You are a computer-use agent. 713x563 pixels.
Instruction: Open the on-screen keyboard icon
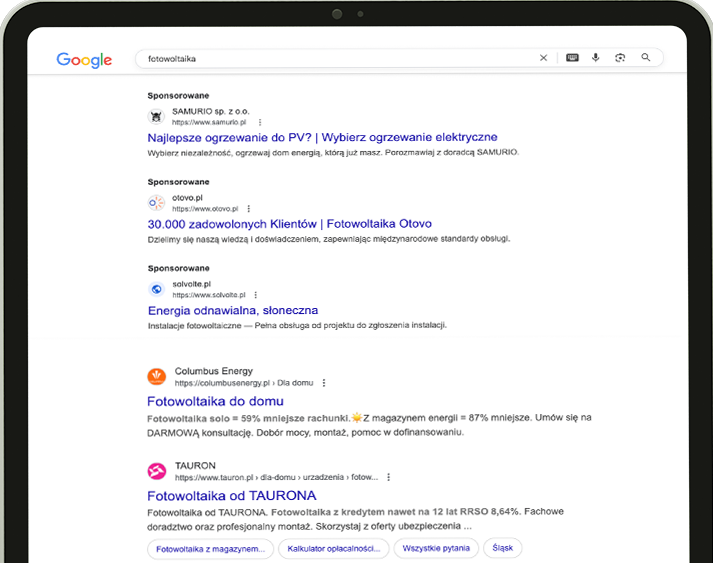pyautogui.click(x=572, y=57)
